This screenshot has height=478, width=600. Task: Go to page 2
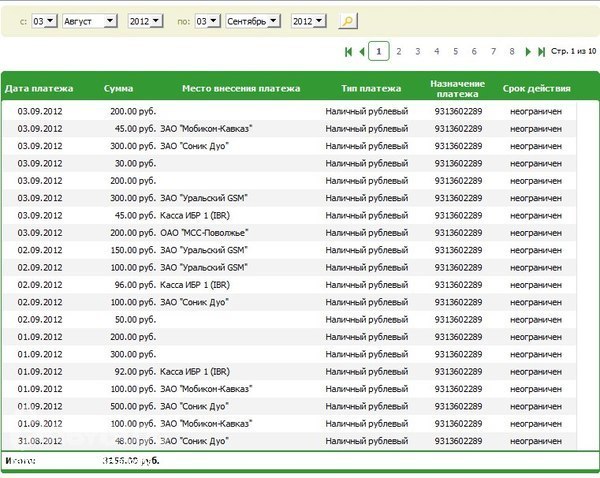[x=398, y=51]
